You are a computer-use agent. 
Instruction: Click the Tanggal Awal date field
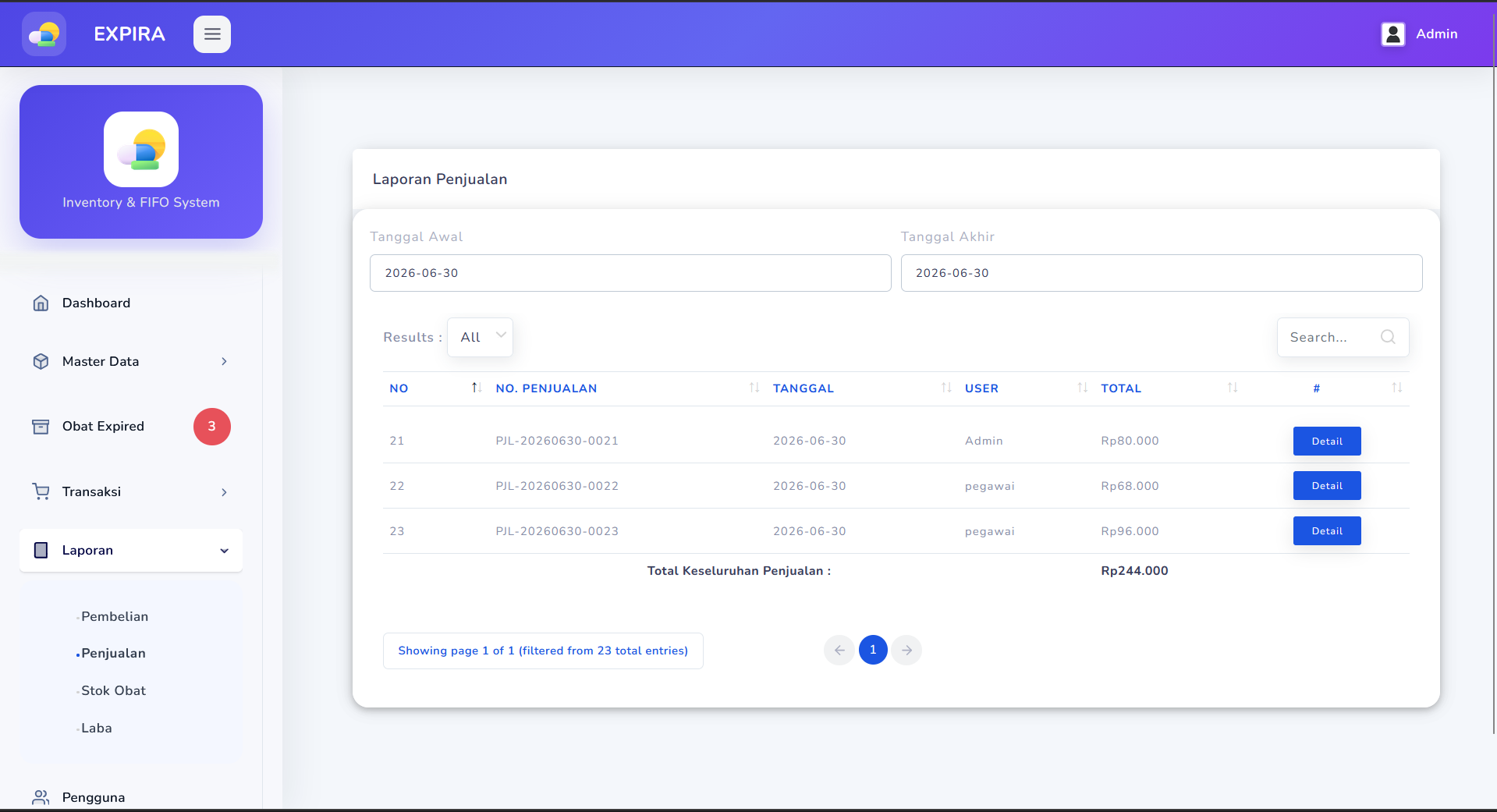[630, 273]
